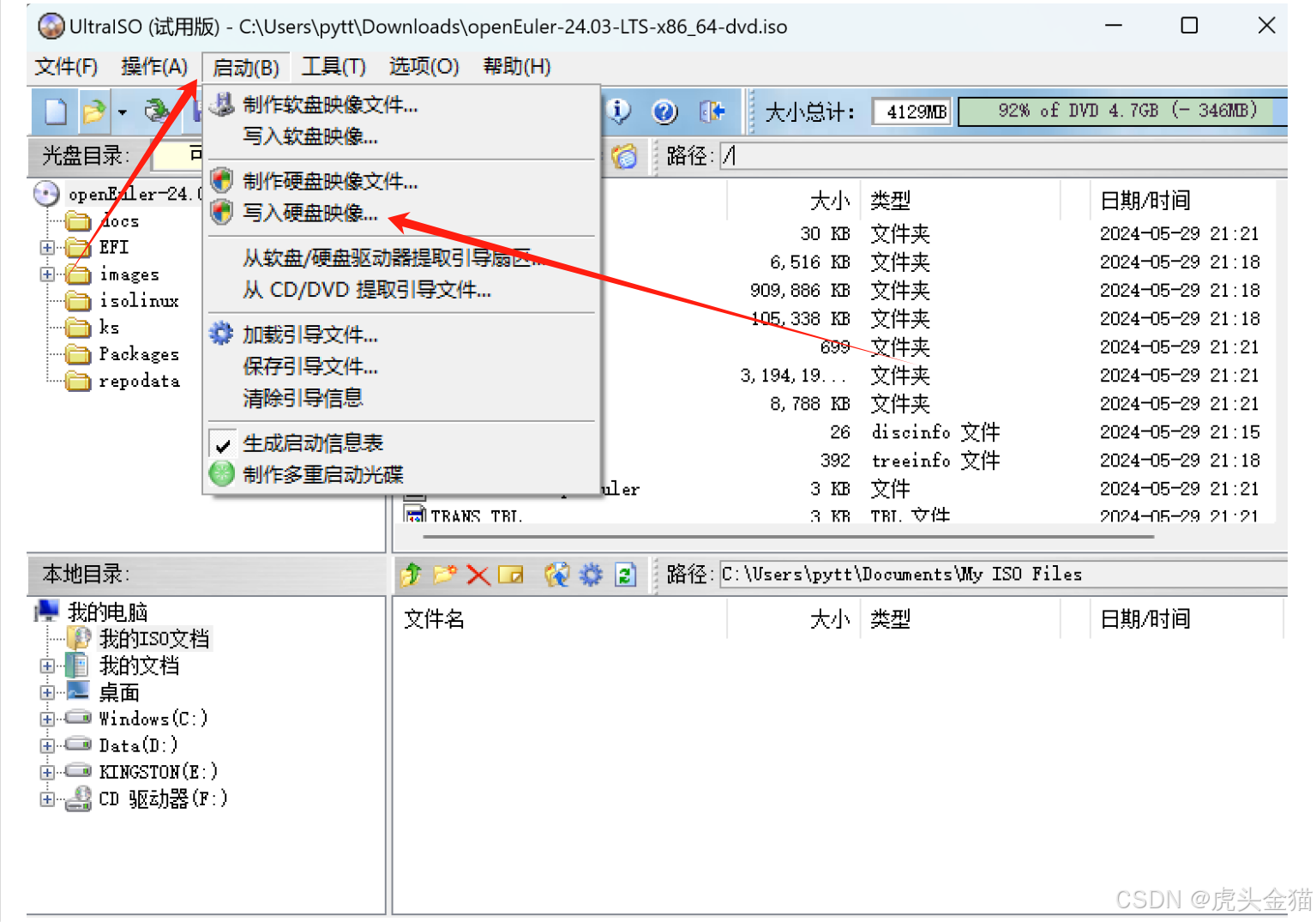Expand the Data(D:) drive node
This screenshot has height=922, width=1316.
[47, 745]
